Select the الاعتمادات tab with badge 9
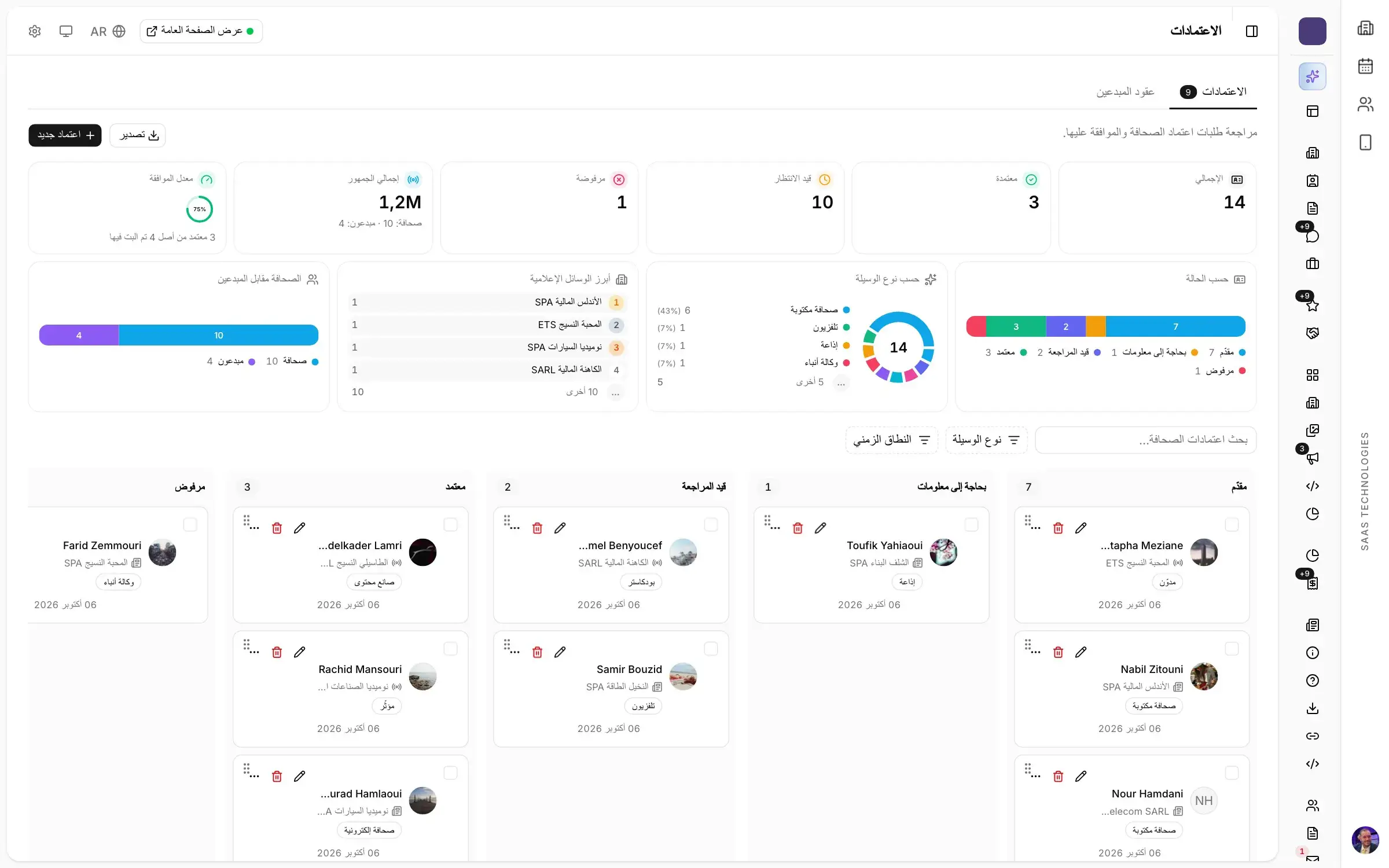Image resolution: width=1389 pixels, height=868 pixels. pyautogui.click(x=1213, y=91)
